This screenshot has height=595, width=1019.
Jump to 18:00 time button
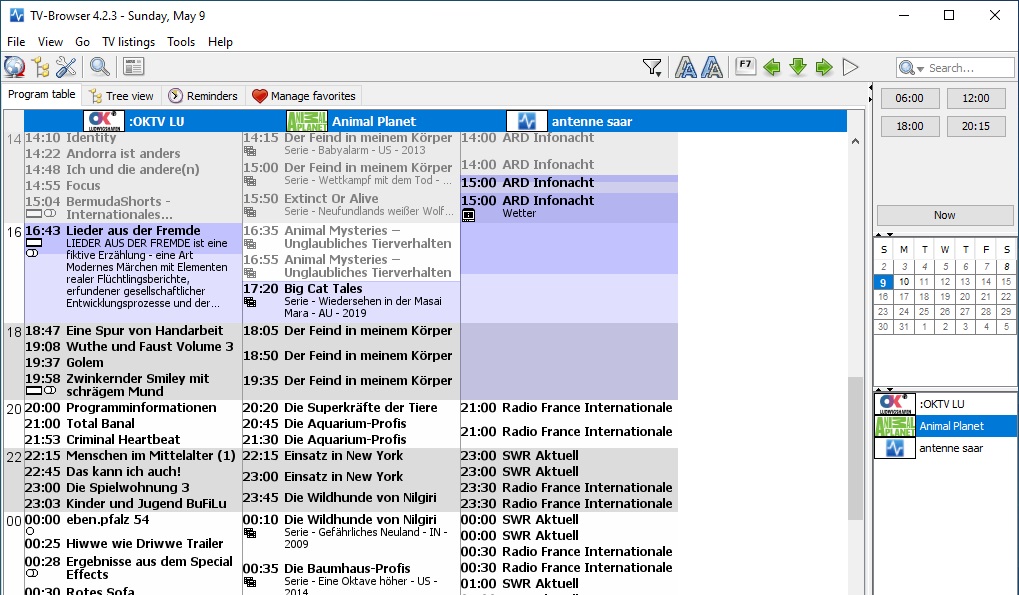909,126
